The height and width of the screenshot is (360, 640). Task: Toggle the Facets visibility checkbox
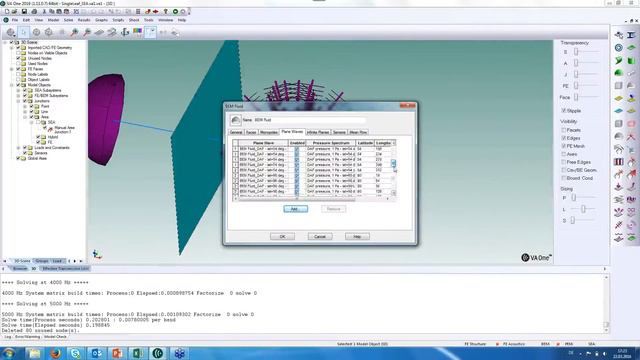pyautogui.click(x=564, y=130)
